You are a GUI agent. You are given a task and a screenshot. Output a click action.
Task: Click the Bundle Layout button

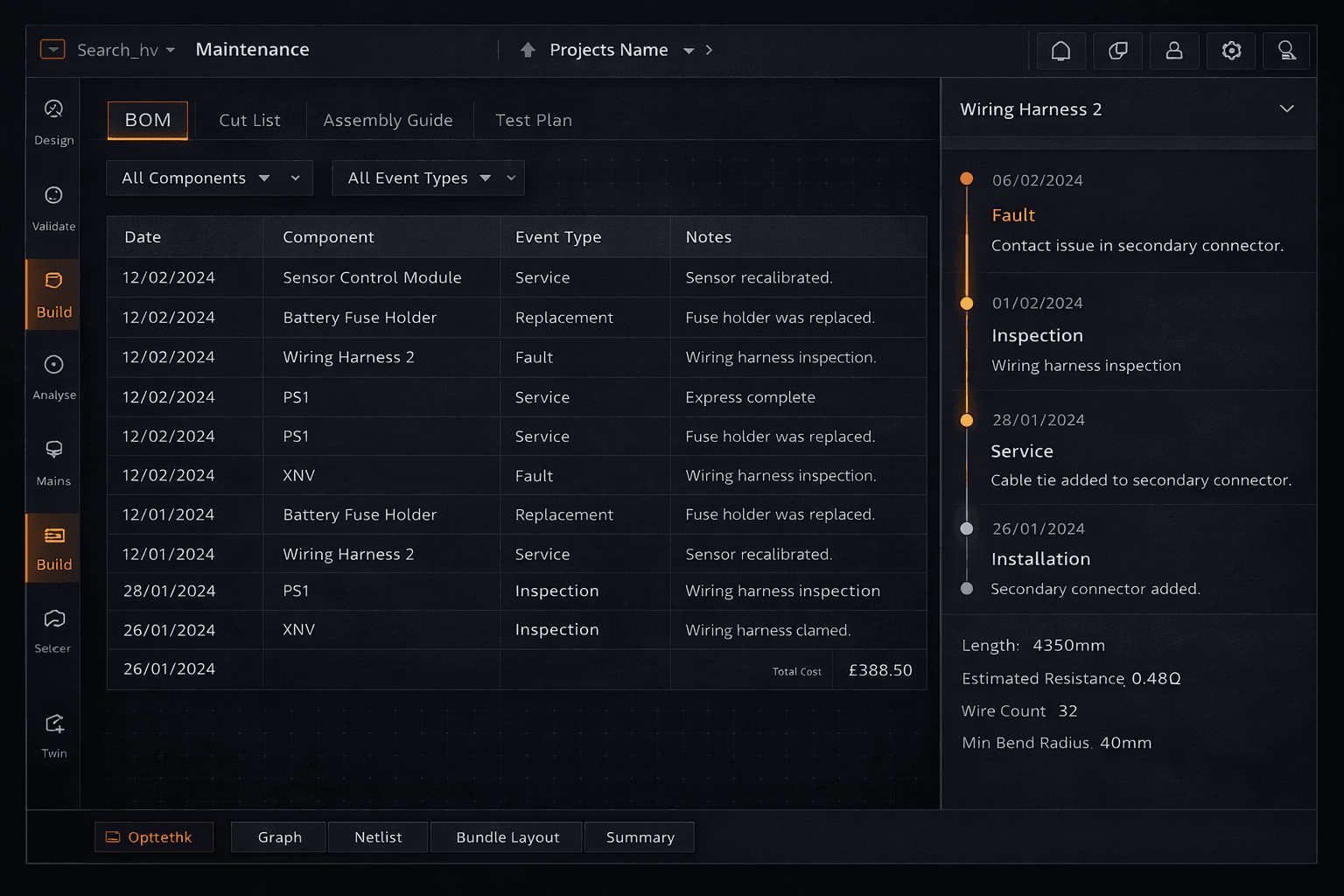pos(507,837)
